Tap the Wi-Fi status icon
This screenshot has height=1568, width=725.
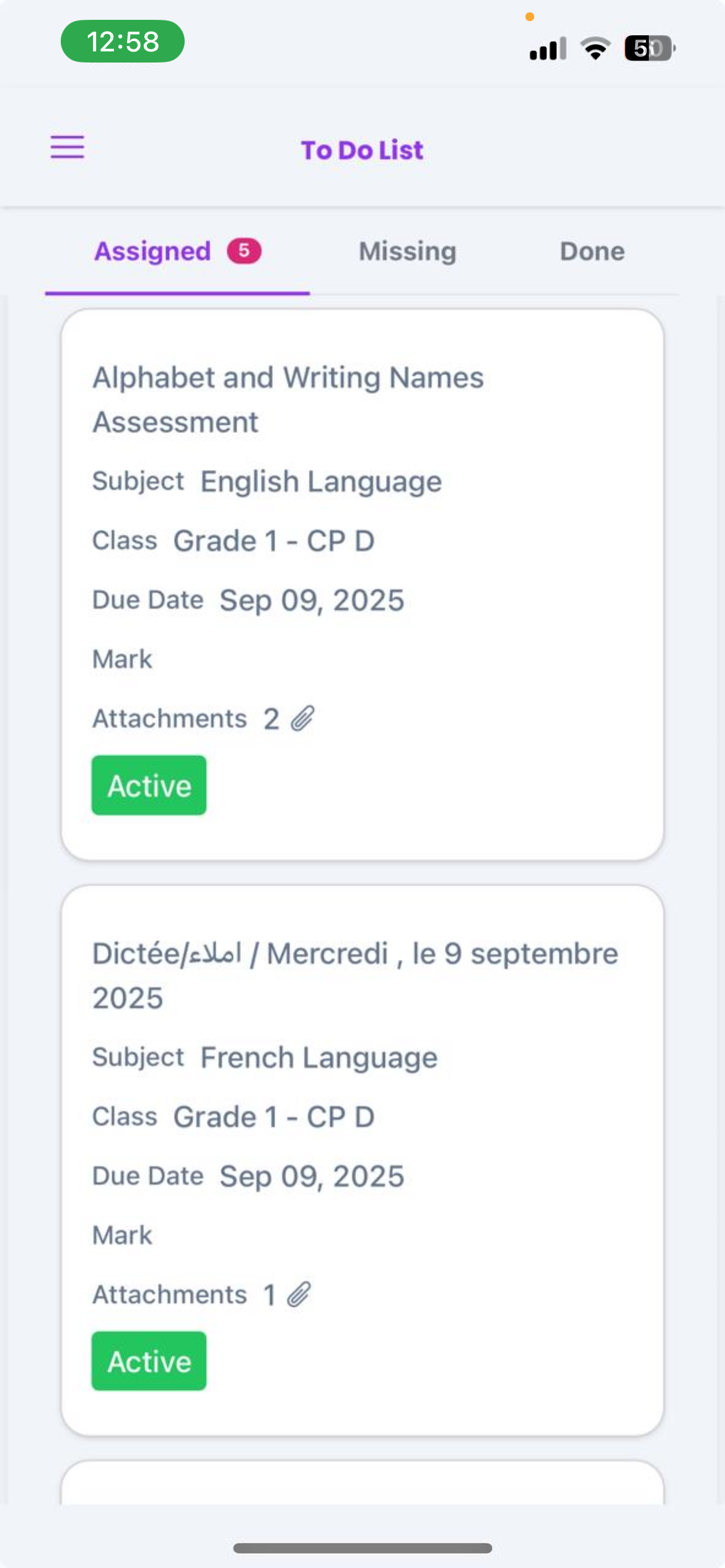point(595,48)
